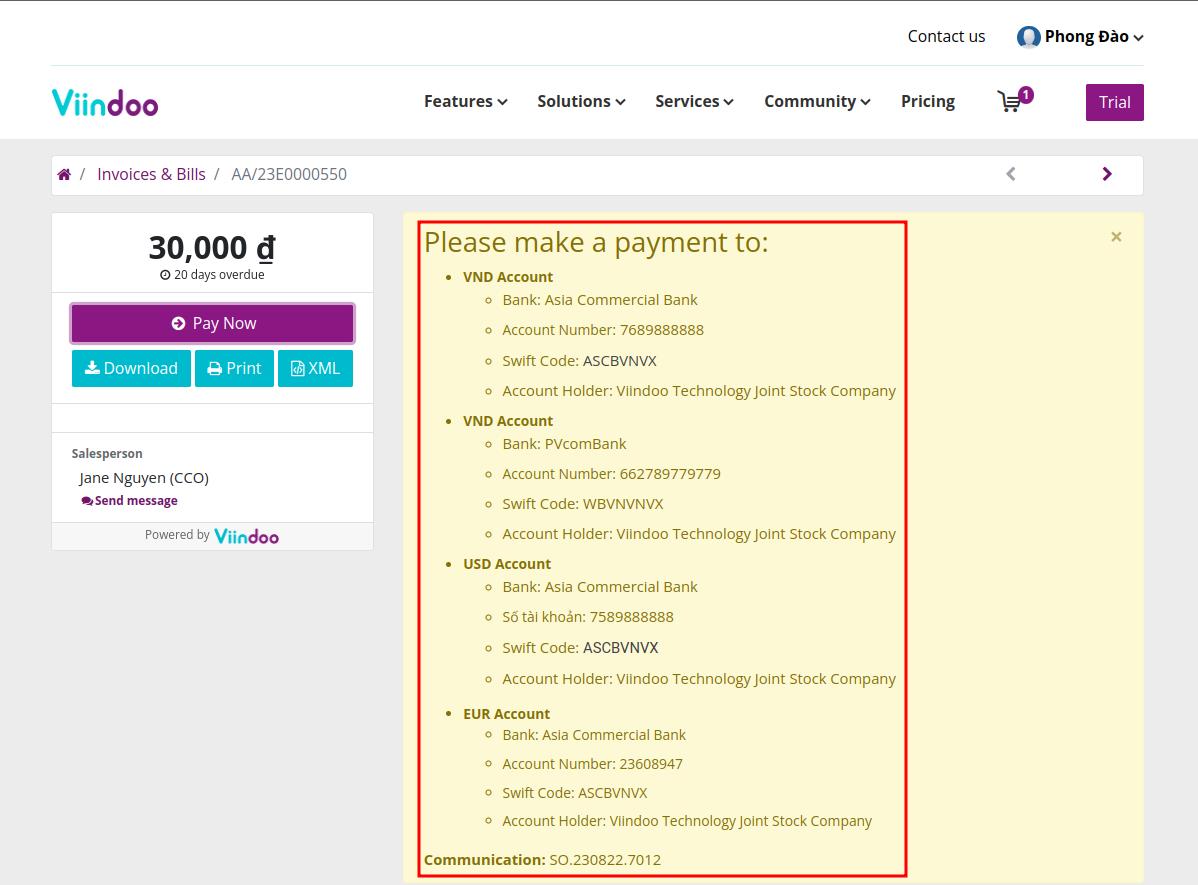
Task: Click the 30,000 ₫ amount
Action: coord(212,248)
